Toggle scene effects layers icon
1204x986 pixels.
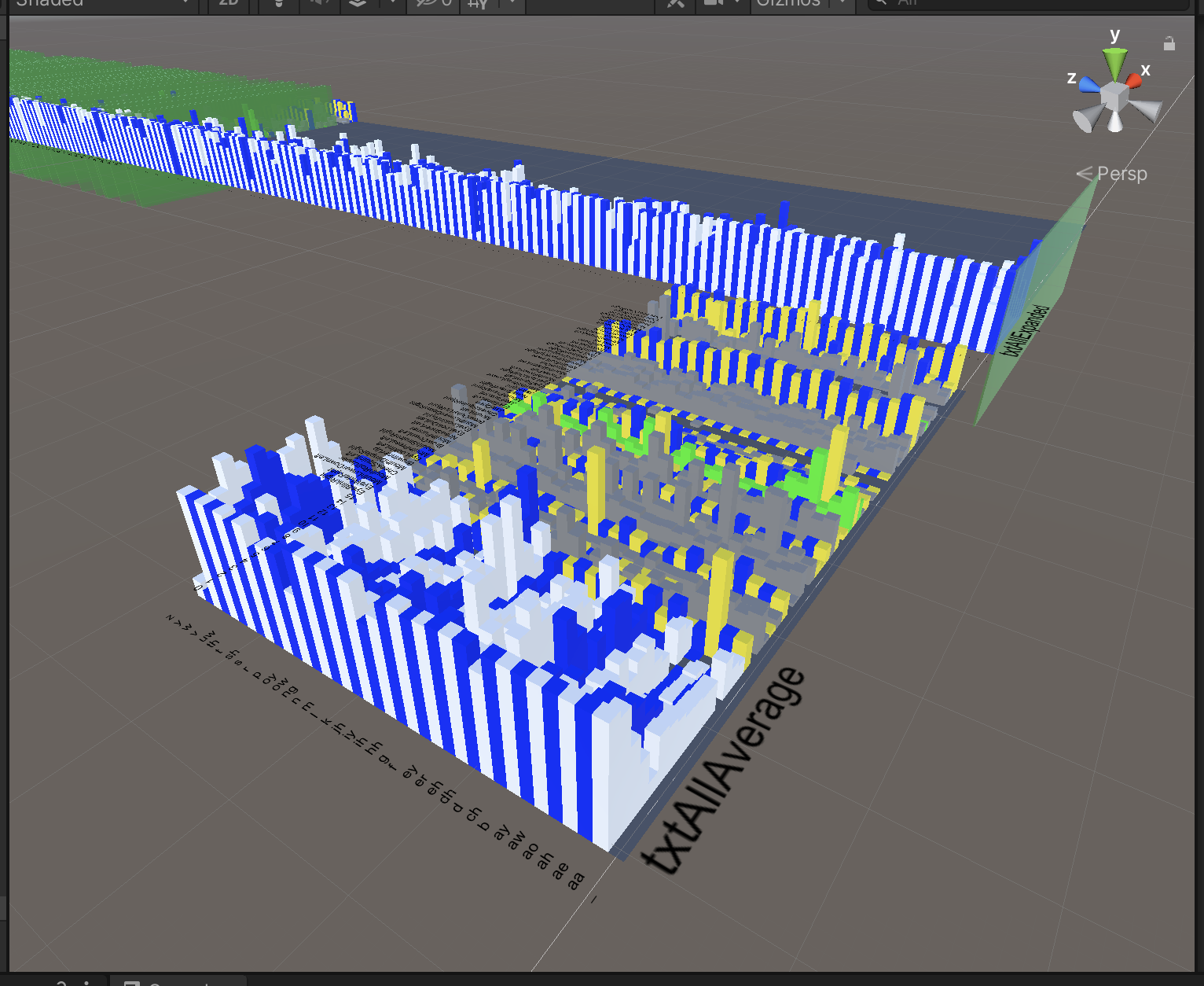(358, 3)
